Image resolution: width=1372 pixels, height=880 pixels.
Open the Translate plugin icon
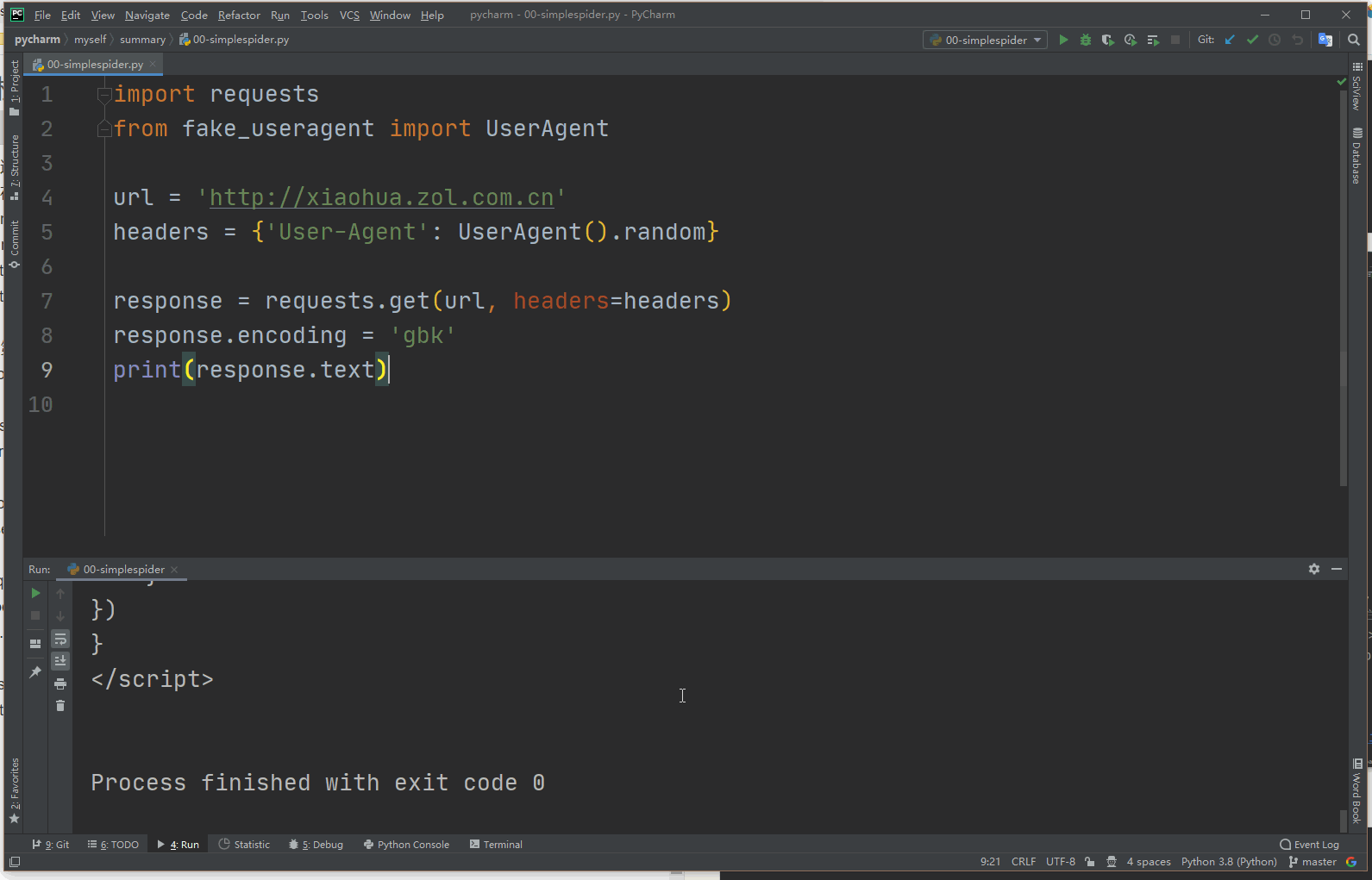pyautogui.click(x=1325, y=40)
